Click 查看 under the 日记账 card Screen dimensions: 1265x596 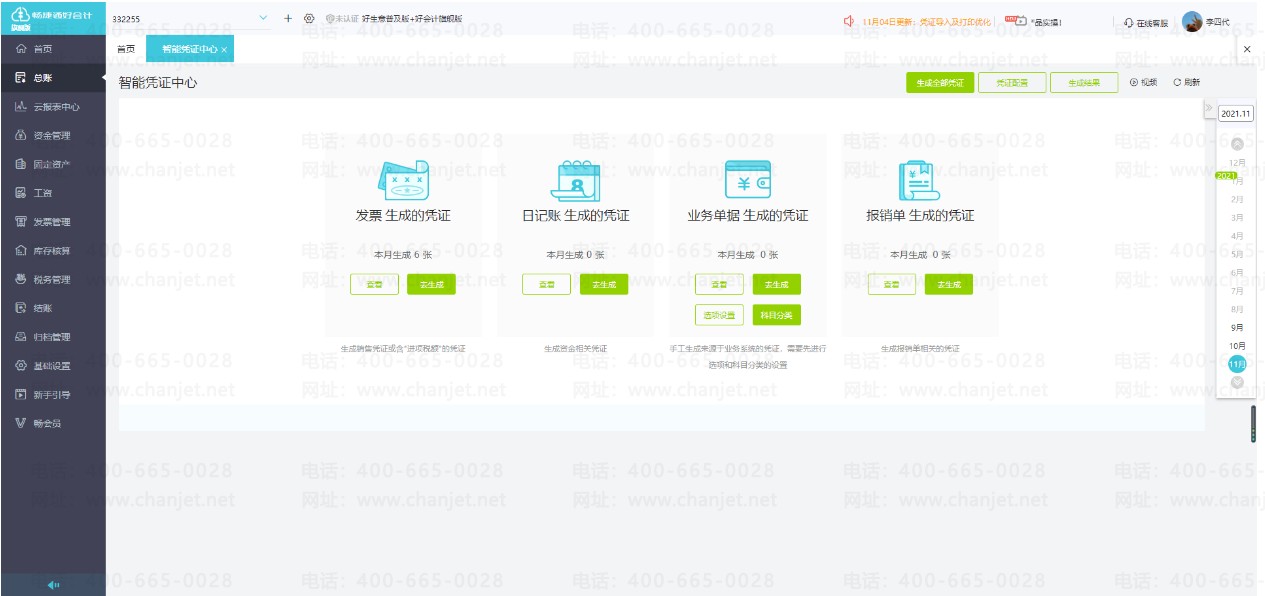point(547,285)
